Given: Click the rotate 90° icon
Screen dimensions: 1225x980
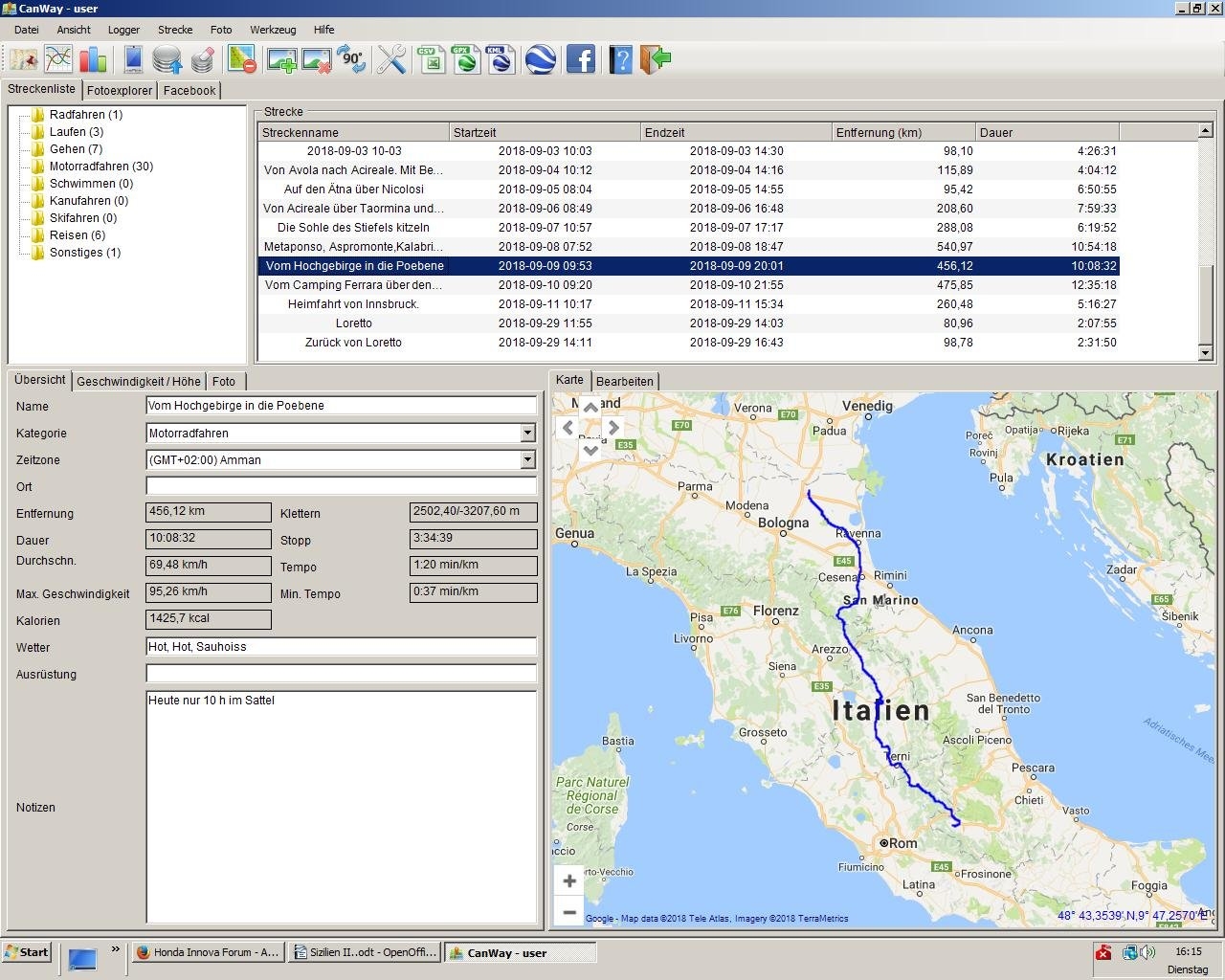Looking at the screenshot, I should pos(351,59).
